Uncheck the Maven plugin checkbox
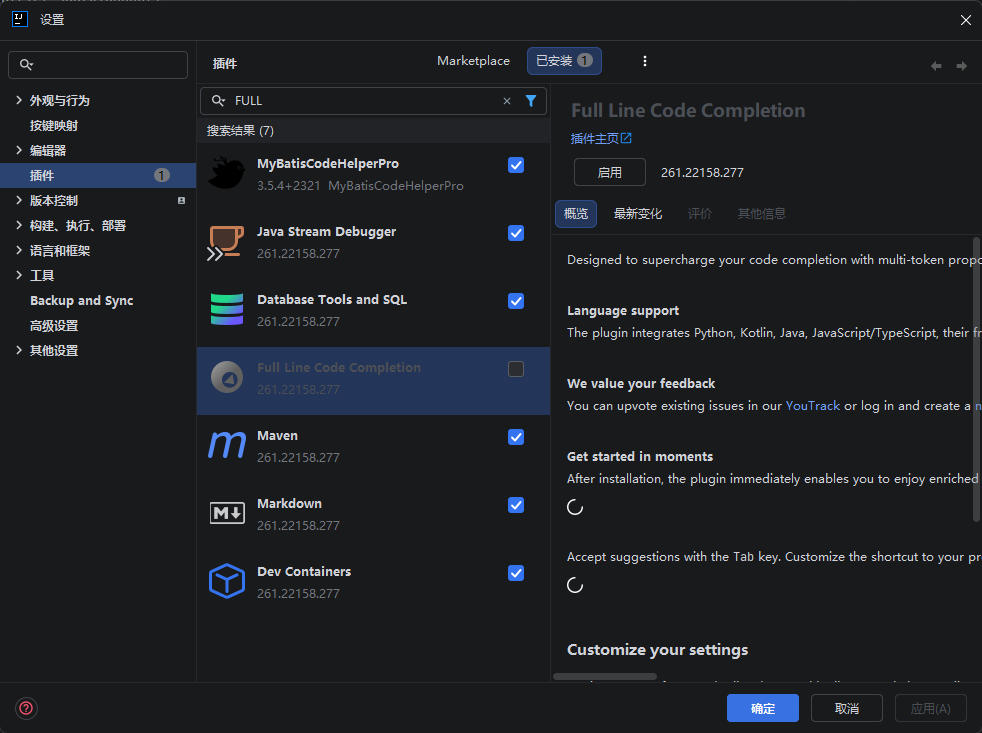982x733 pixels. pos(516,437)
